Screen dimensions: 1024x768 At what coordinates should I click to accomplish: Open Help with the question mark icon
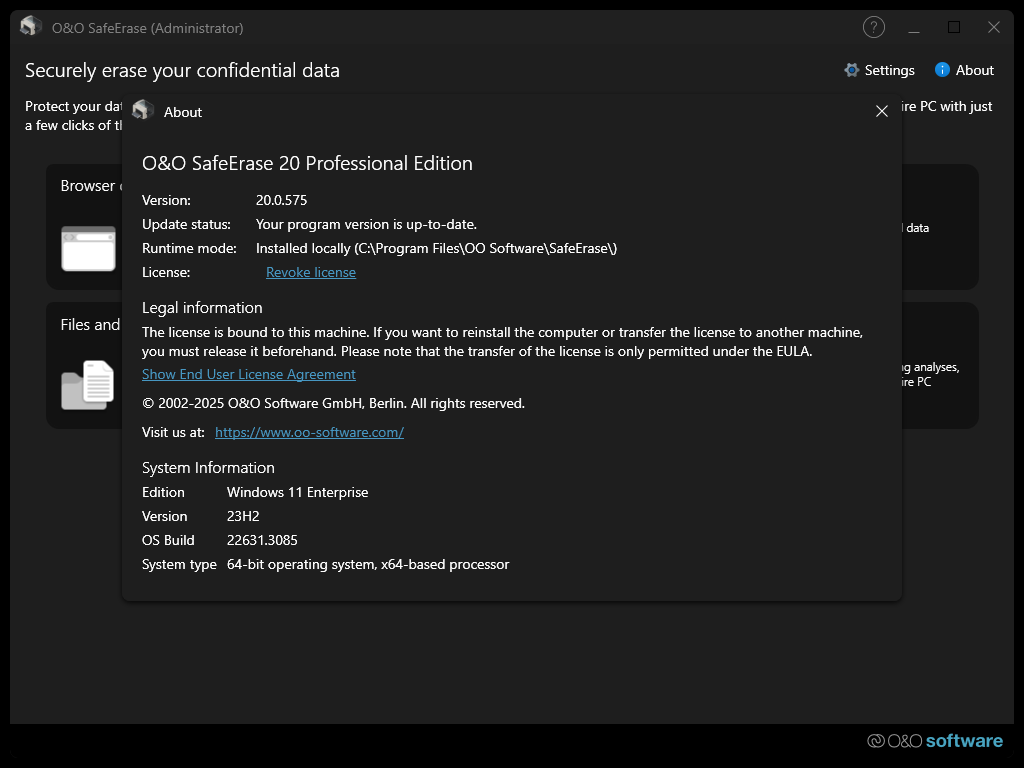874,27
